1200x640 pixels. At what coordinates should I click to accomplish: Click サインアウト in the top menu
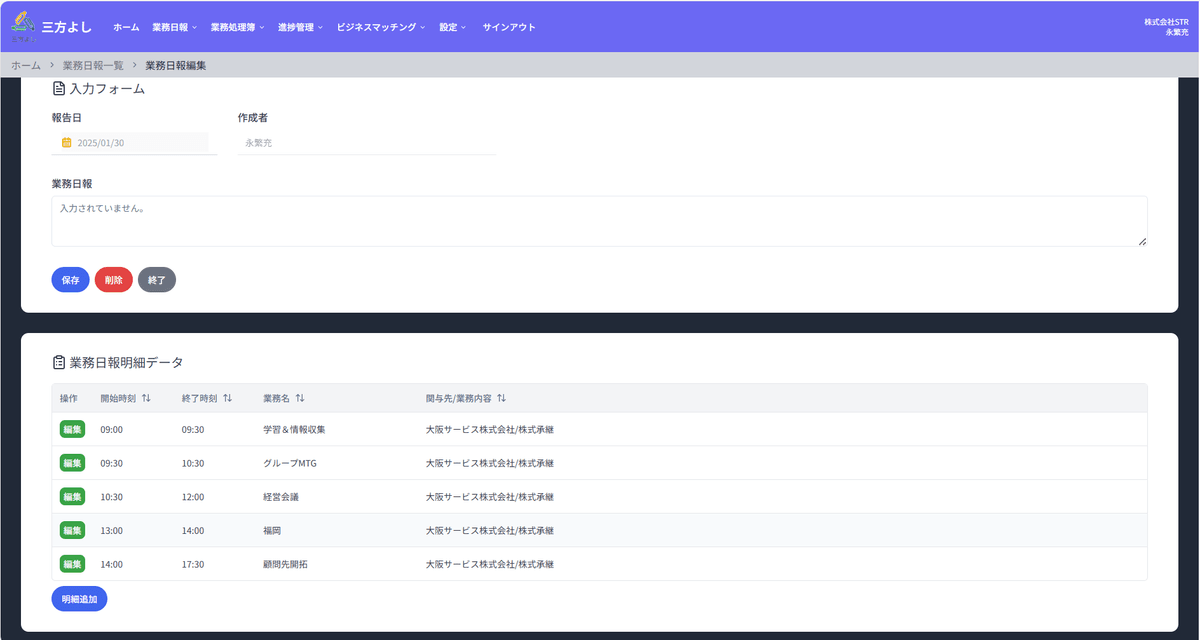(509, 27)
